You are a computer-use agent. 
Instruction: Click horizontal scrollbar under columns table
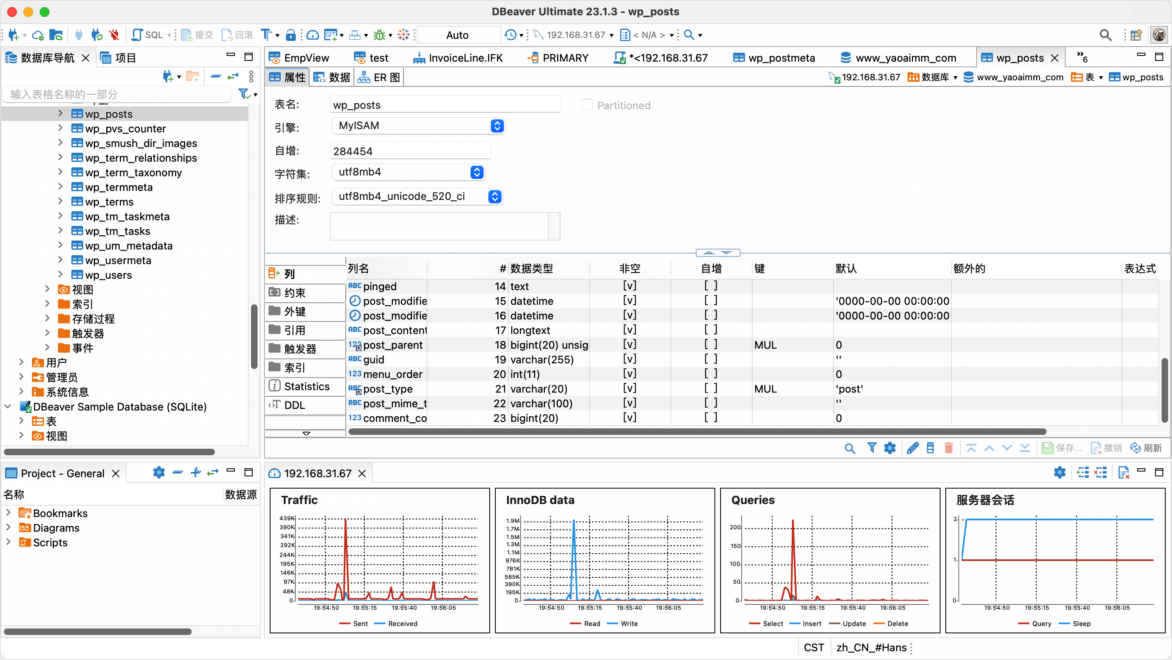click(x=697, y=431)
